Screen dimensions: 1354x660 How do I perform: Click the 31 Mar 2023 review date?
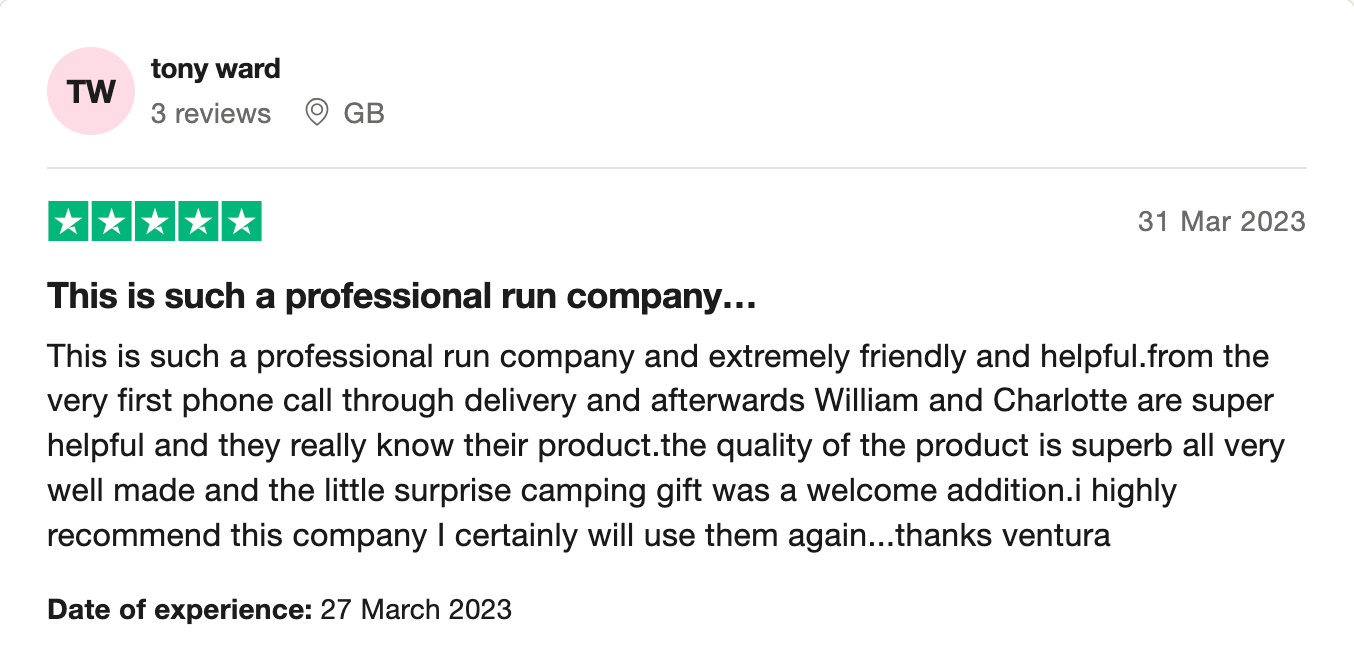[x=1221, y=222]
